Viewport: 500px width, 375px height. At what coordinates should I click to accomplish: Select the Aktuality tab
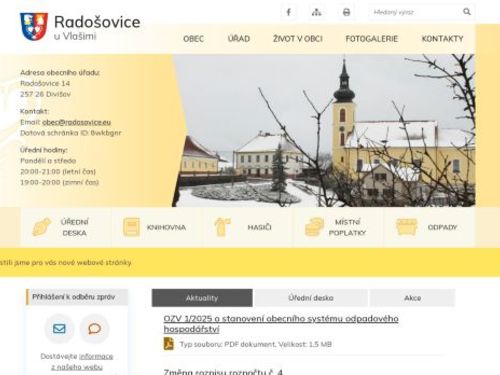pos(202,298)
